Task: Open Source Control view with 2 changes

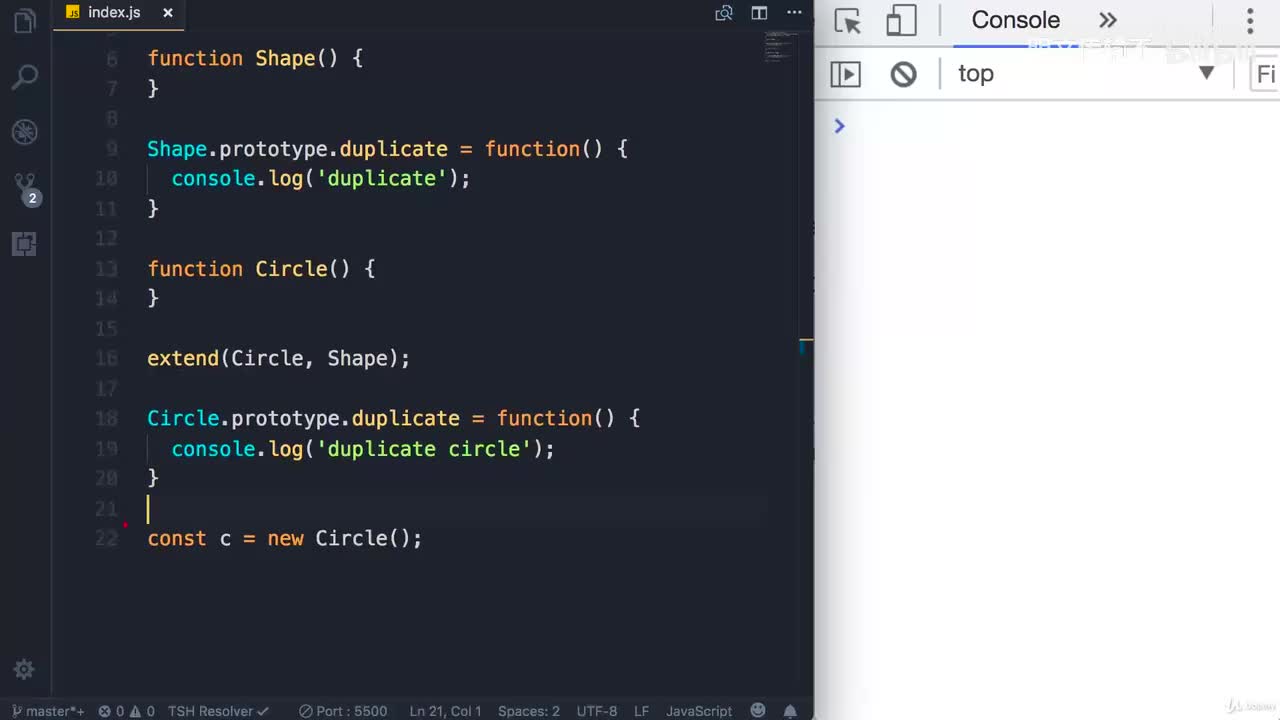Action: (x=25, y=188)
